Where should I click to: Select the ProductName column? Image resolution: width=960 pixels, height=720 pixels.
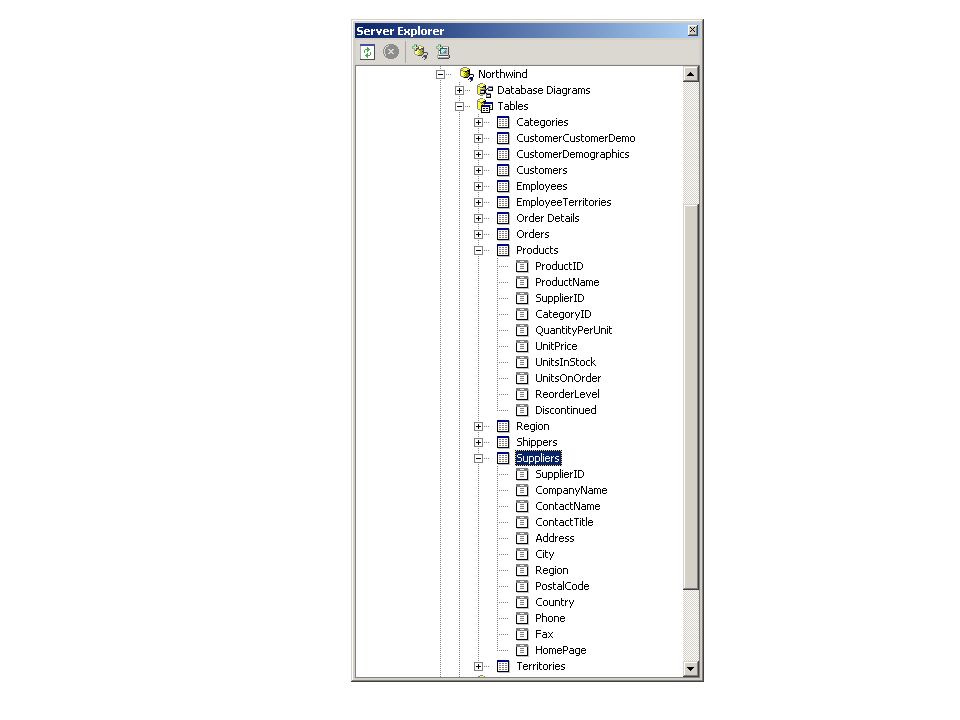(567, 282)
